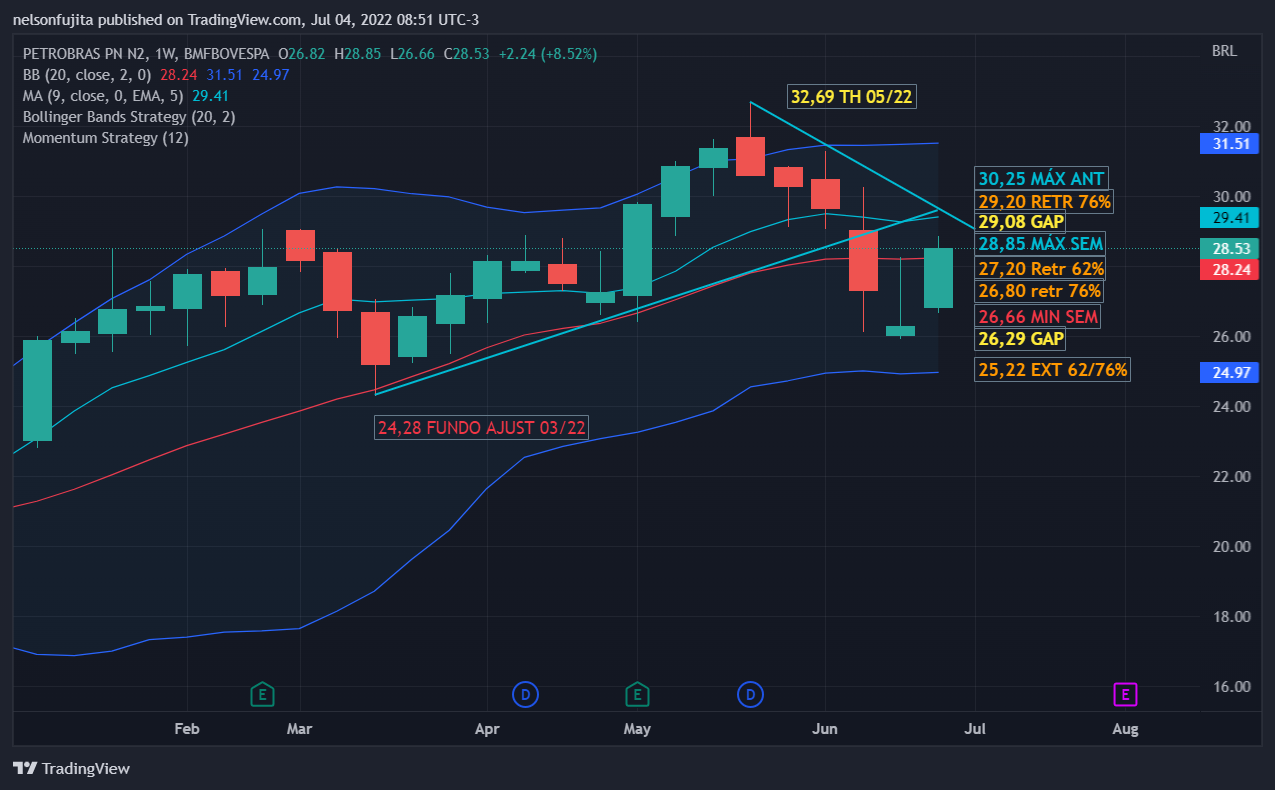
Task: Click the red candle at the 32,69 peak
Action: 750,156
